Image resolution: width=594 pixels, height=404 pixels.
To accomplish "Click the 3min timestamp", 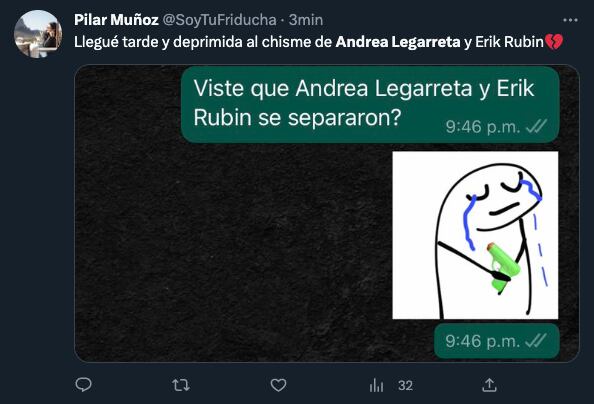I will point(306,20).
